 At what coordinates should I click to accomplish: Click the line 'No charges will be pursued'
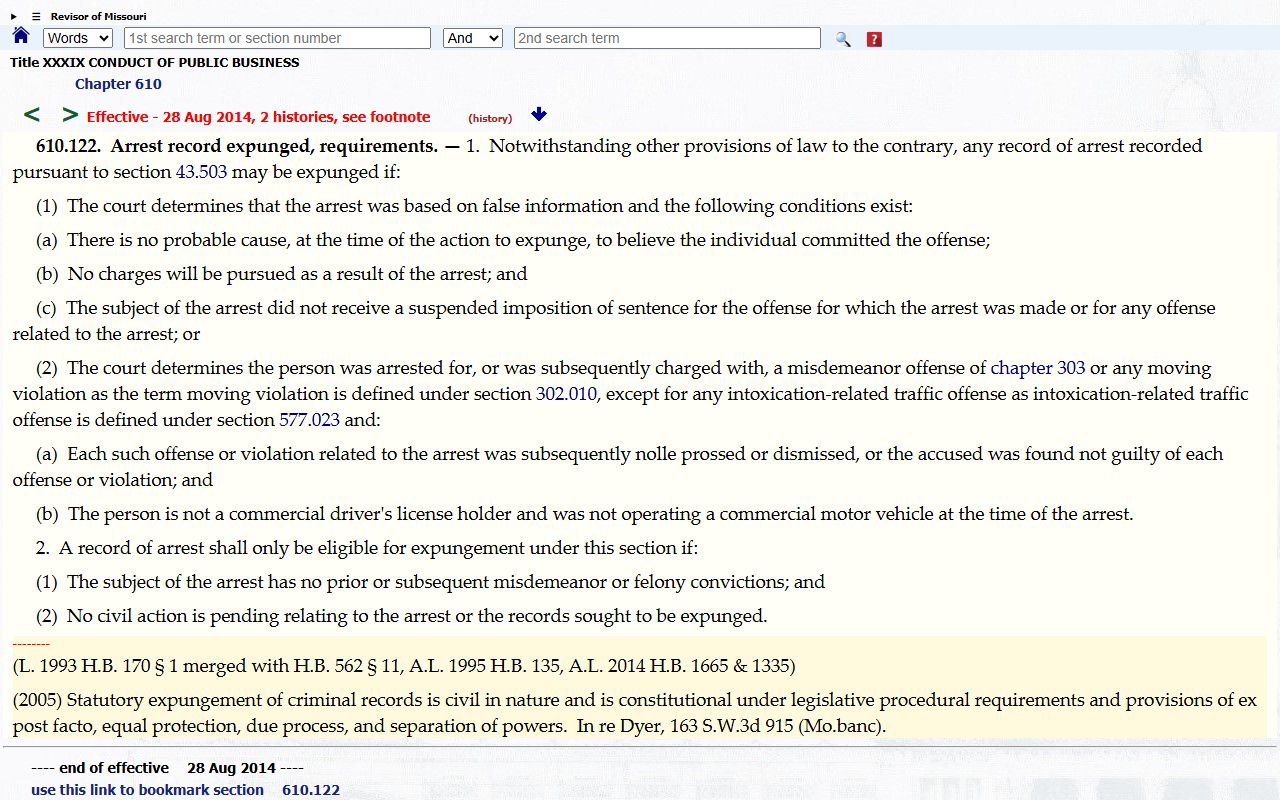tap(282, 274)
